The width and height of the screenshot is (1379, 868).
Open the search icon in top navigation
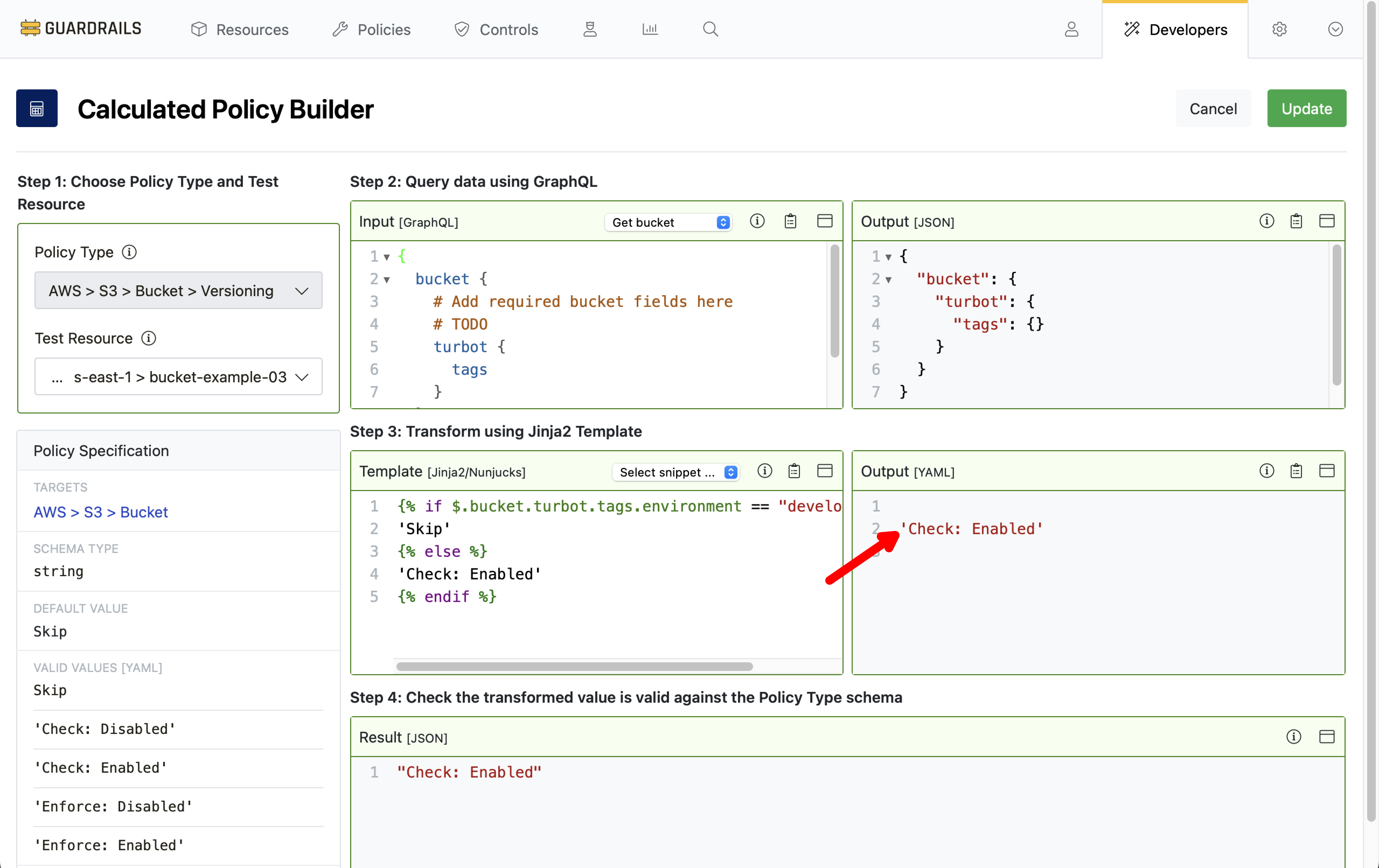tap(710, 29)
